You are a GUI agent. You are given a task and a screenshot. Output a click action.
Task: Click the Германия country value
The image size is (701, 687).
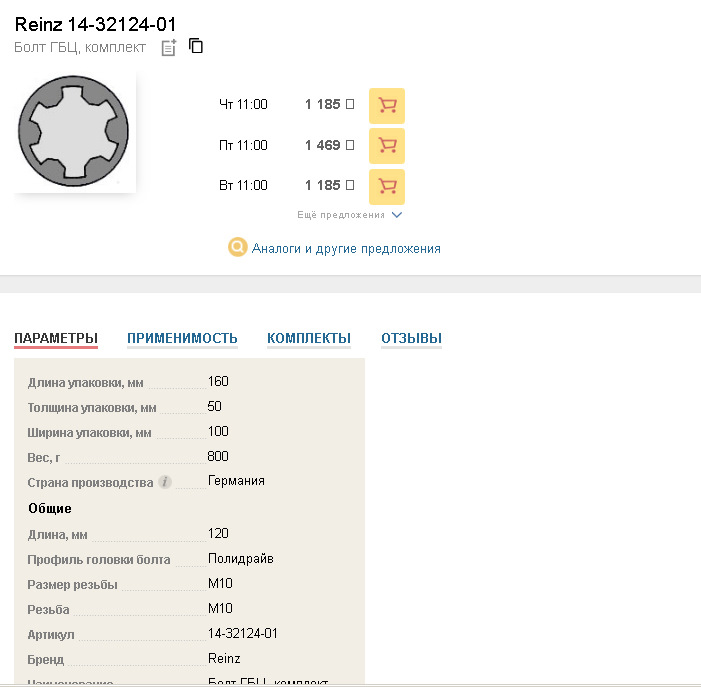236,481
